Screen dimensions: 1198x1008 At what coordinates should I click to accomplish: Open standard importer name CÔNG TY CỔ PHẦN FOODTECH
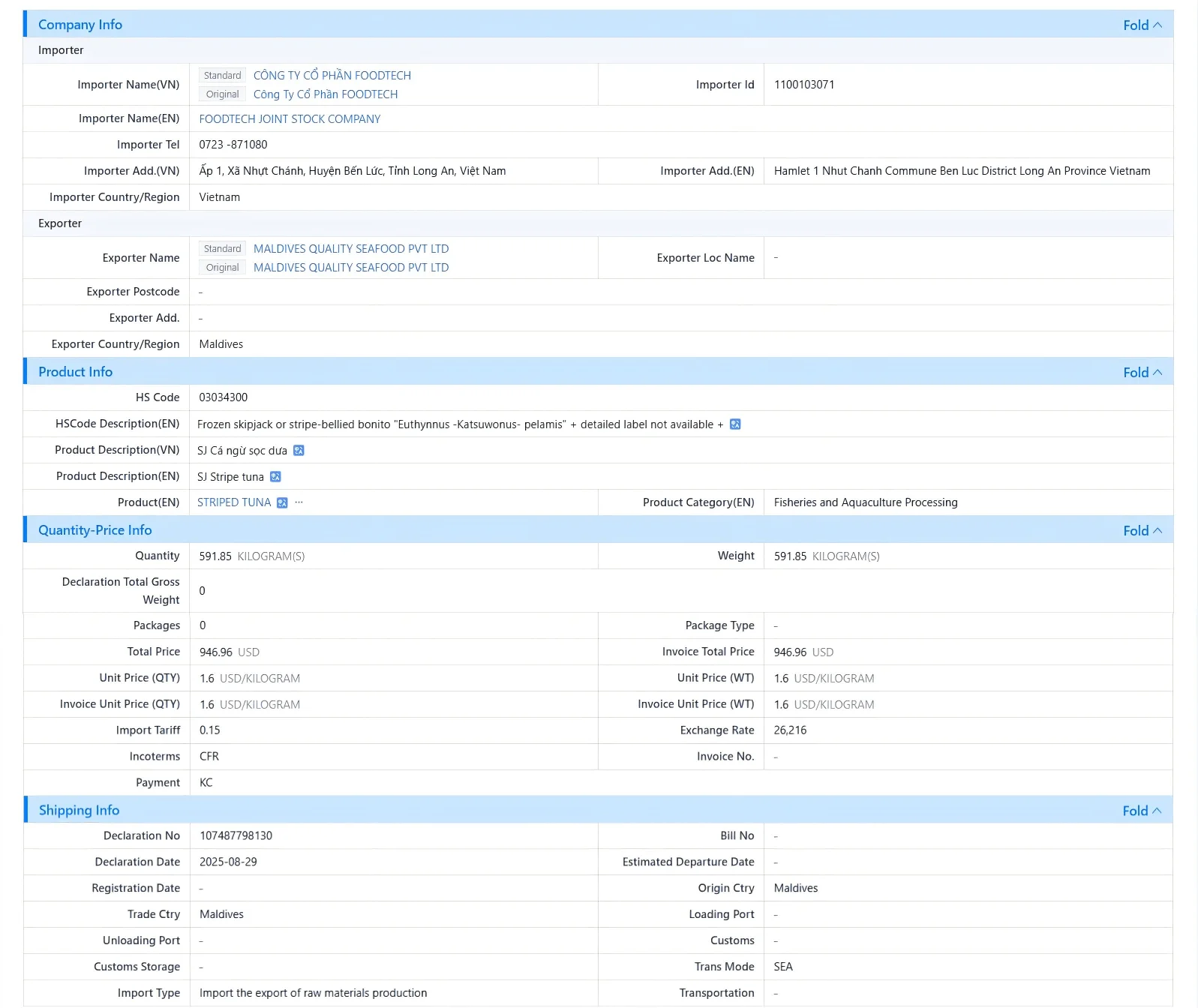coord(332,76)
